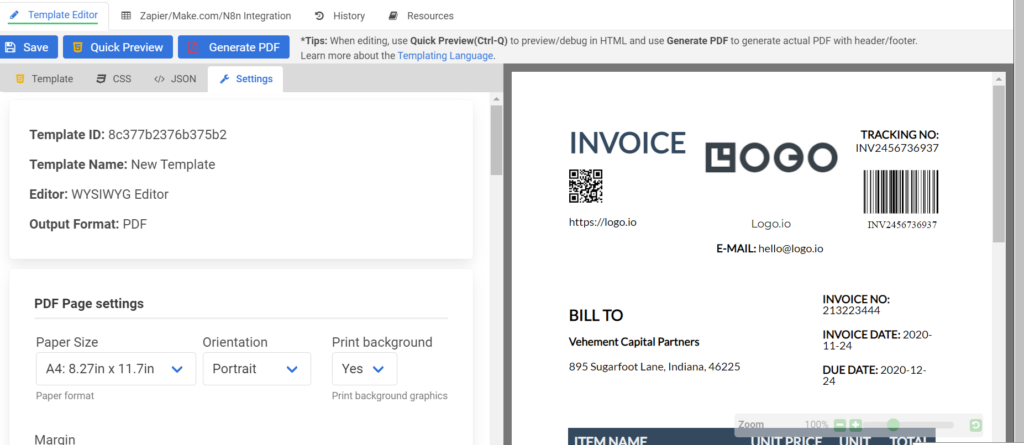Move the preview zoom slider handle
1024x445 pixels.
(x=893, y=425)
